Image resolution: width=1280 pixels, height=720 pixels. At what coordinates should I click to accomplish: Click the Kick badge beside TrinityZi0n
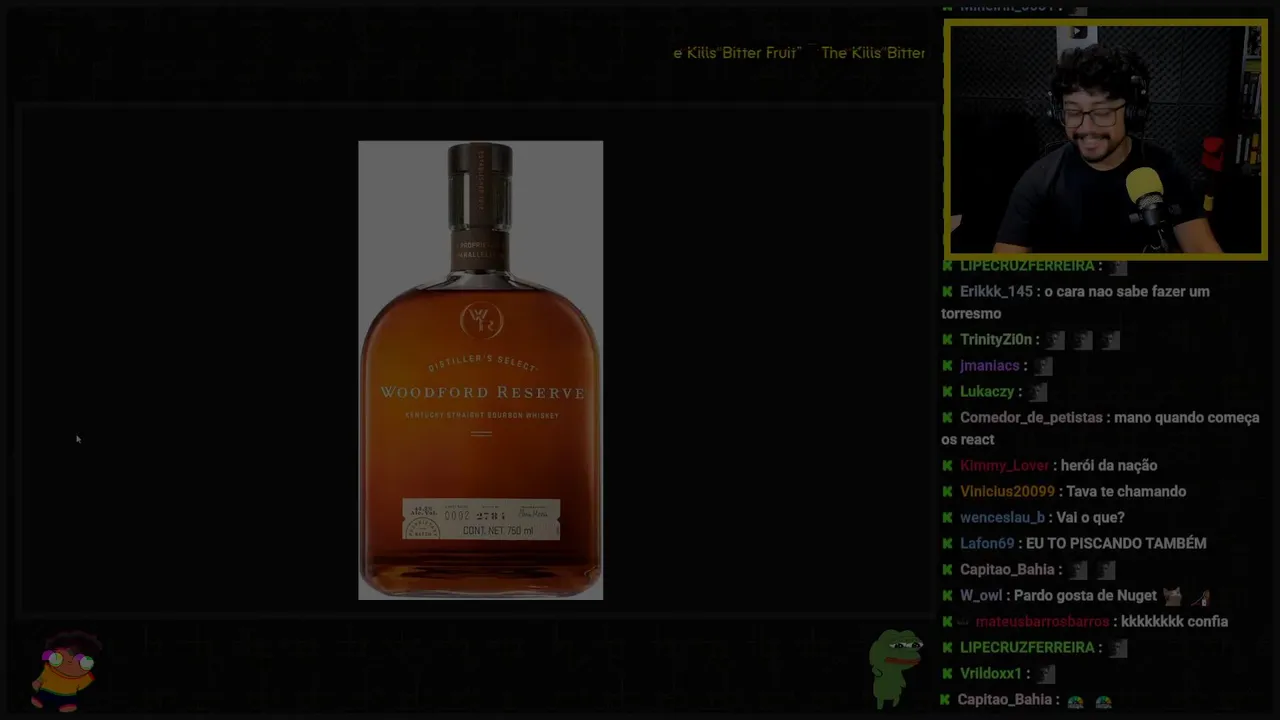click(947, 340)
